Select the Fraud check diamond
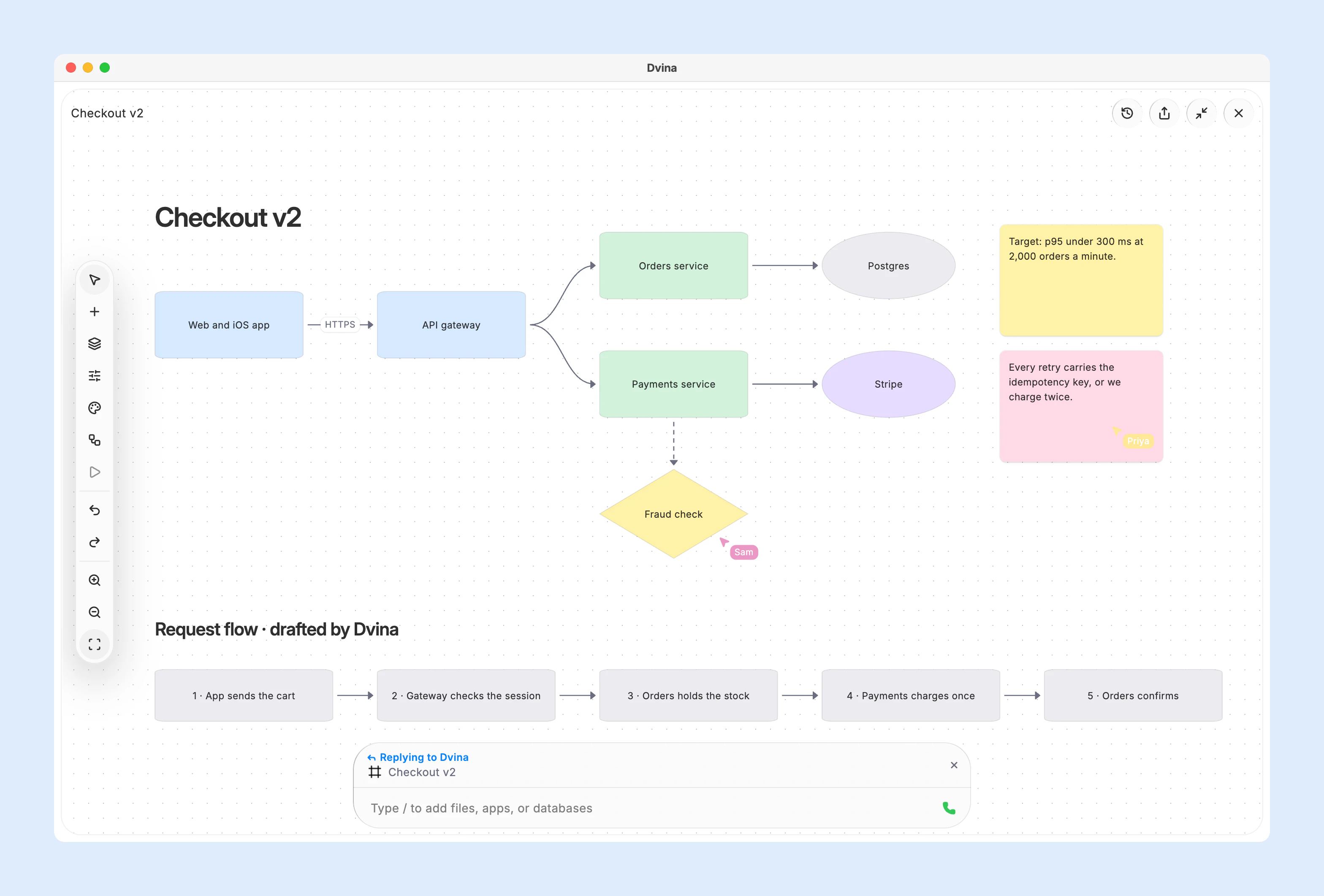Image resolution: width=1324 pixels, height=896 pixels. (x=673, y=514)
